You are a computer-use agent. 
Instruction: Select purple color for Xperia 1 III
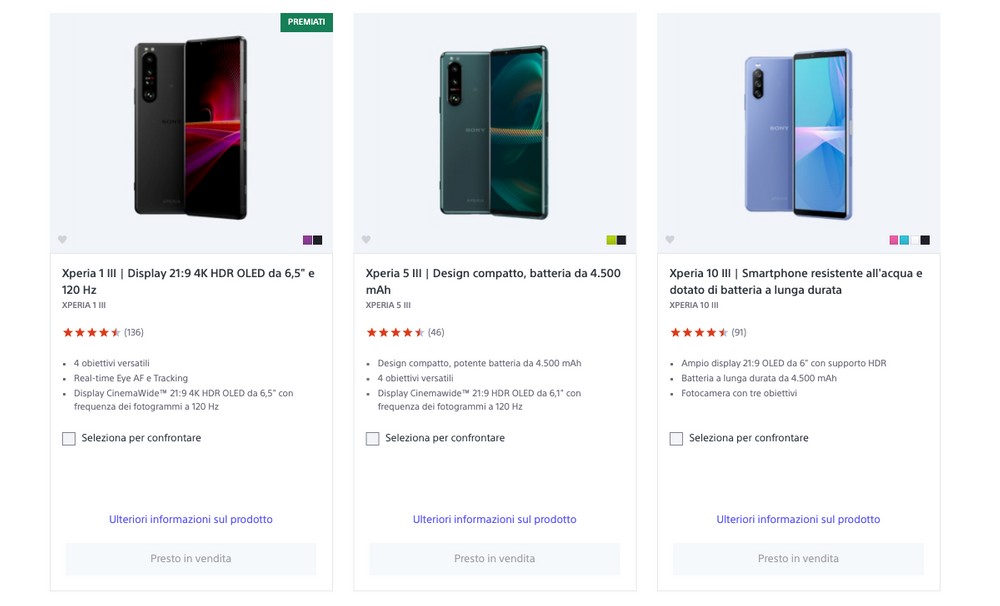pos(307,240)
